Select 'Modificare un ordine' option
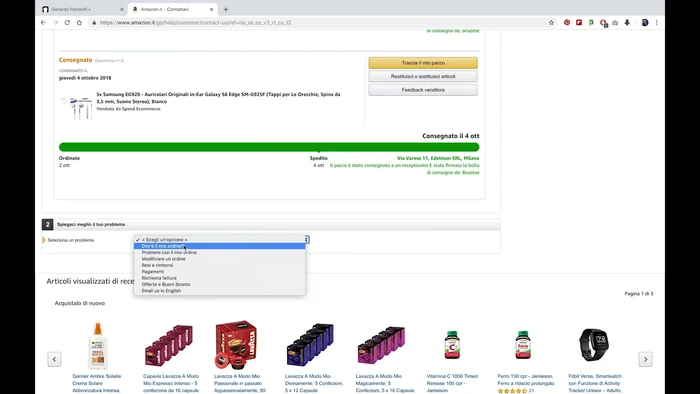The height and width of the screenshot is (394, 700). pos(219,259)
